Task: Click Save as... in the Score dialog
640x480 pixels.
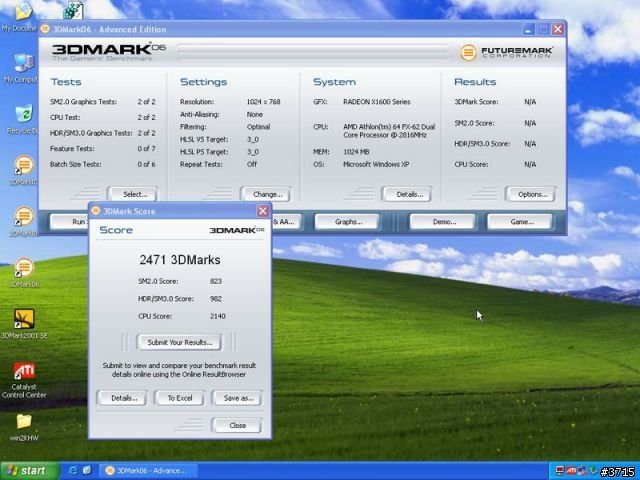Action: 237,398
